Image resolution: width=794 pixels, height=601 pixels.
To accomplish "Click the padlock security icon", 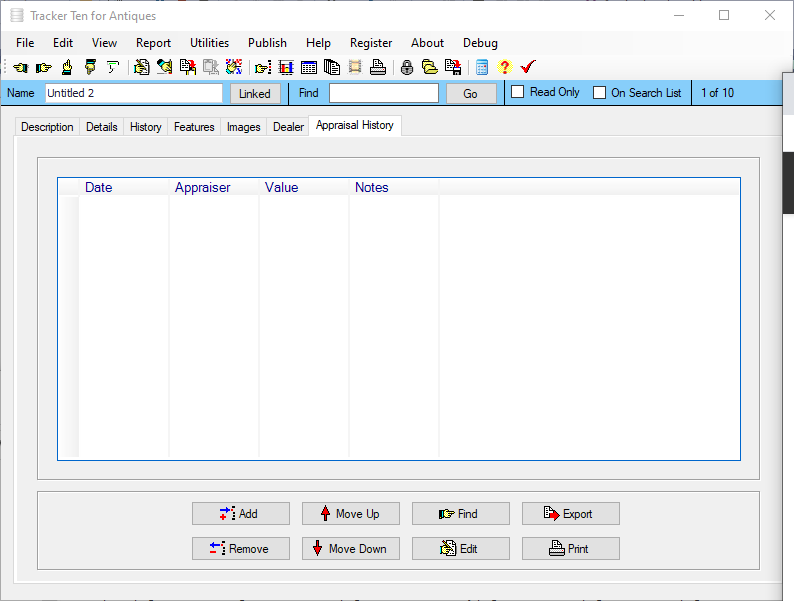I will click(407, 67).
